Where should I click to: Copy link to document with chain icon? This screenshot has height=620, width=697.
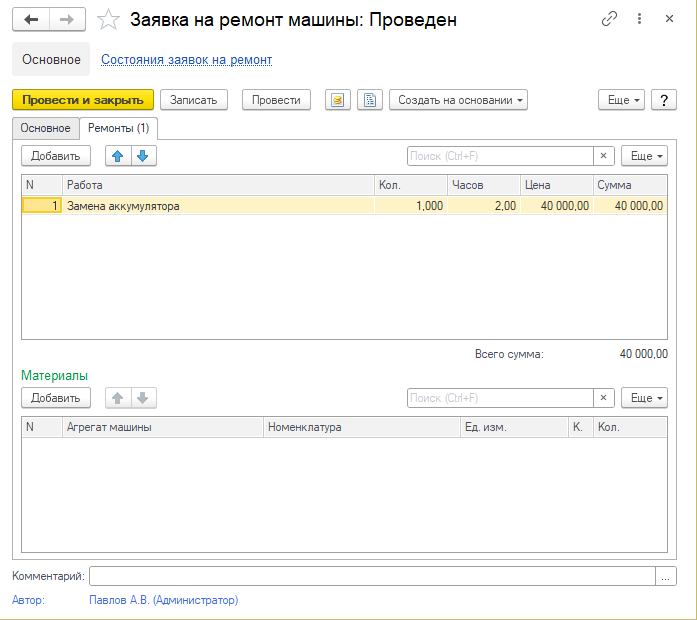point(609,19)
